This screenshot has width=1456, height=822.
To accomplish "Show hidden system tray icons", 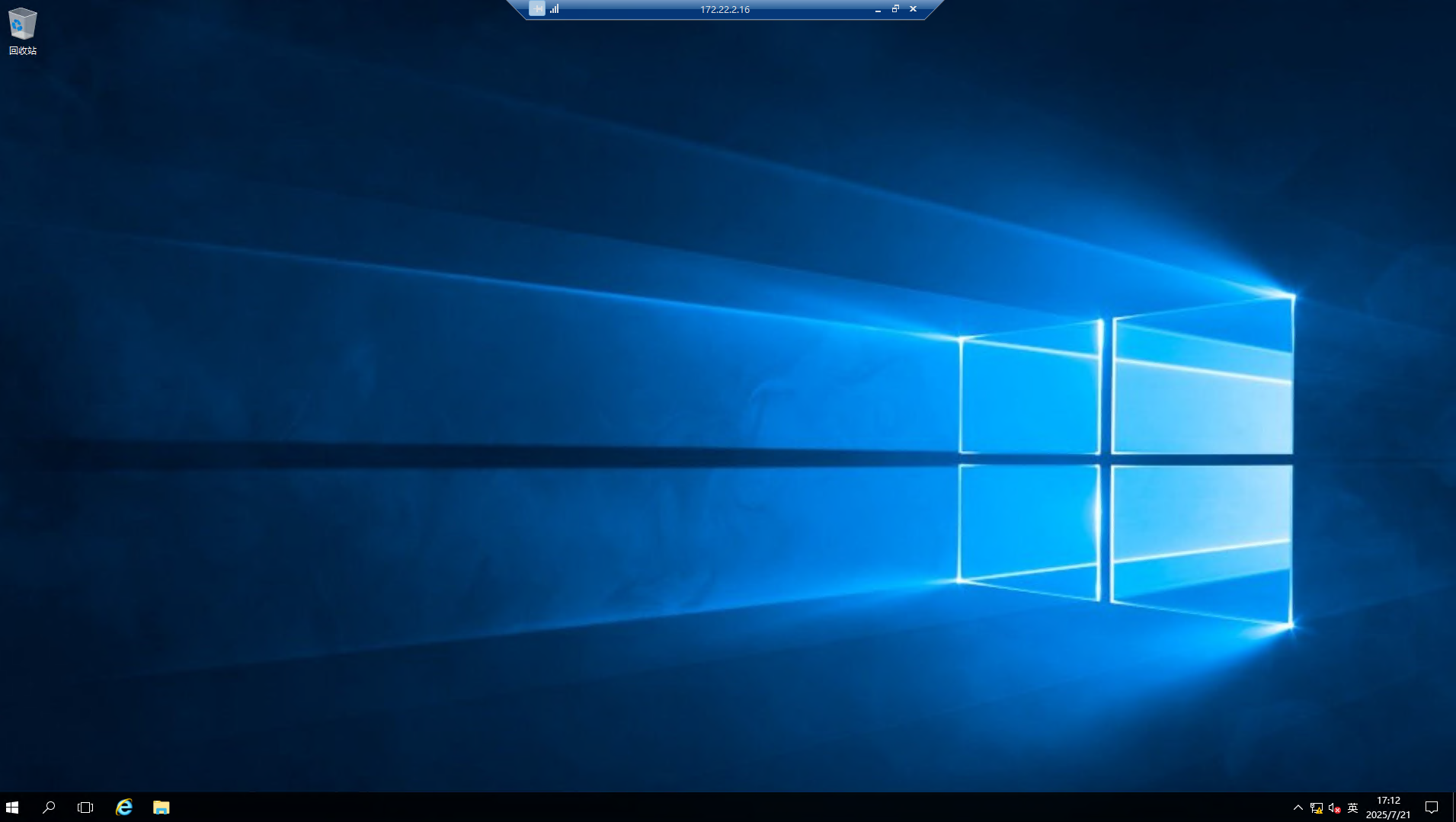I will [1298, 808].
